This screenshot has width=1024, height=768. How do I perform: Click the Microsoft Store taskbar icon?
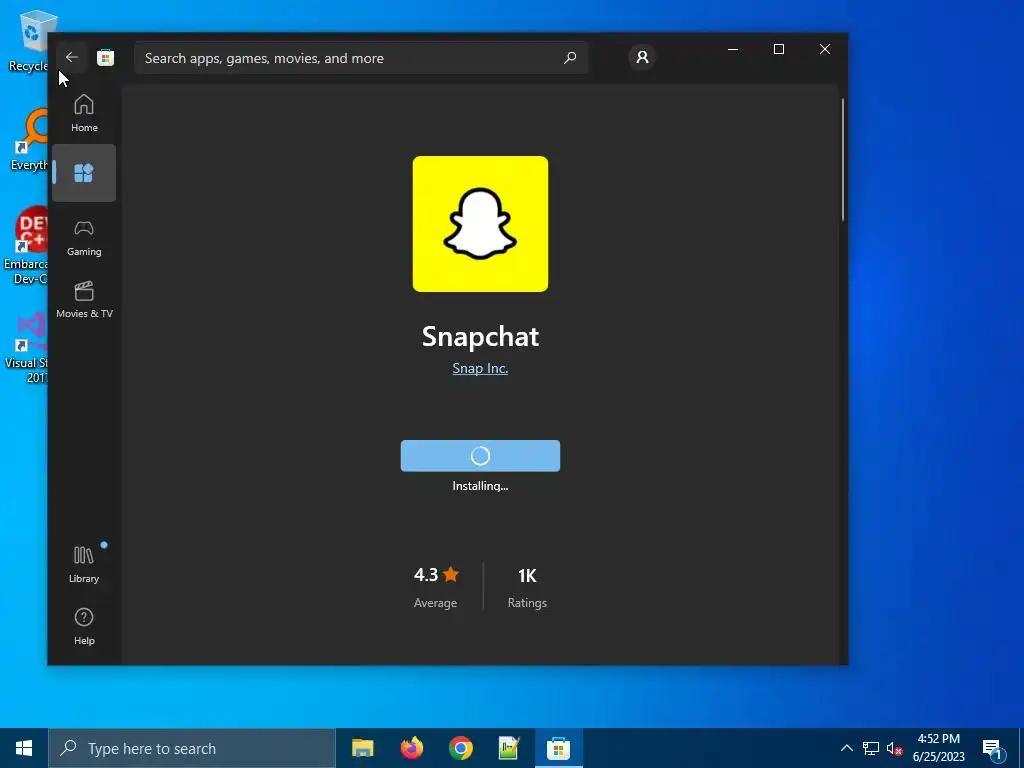coord(558,748)
